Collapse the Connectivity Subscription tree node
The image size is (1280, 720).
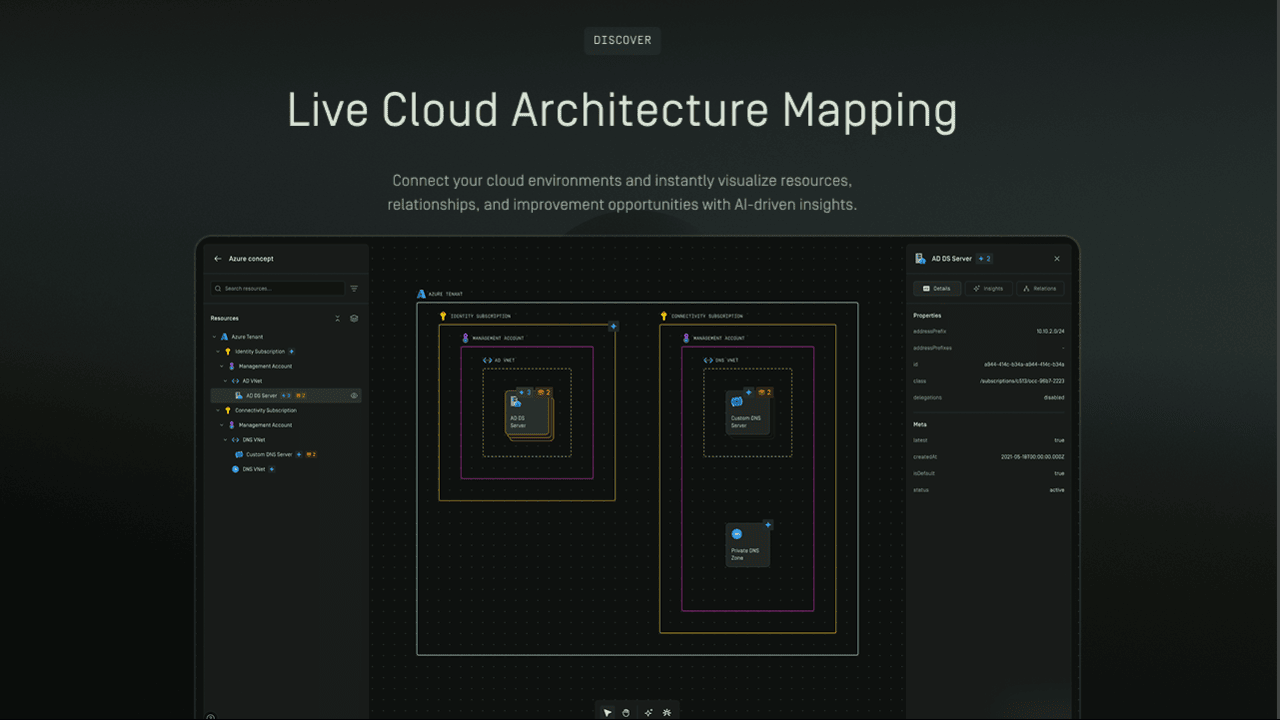pyautogui.click(x=219, y=410)
